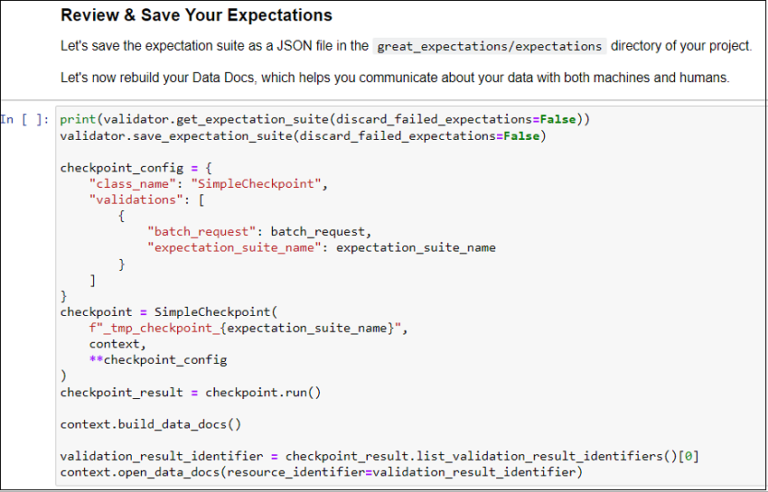Viewport: 768px width, 492px height.
Task: Click the context.open_data_docs code line
Action: tap(320, 472)
